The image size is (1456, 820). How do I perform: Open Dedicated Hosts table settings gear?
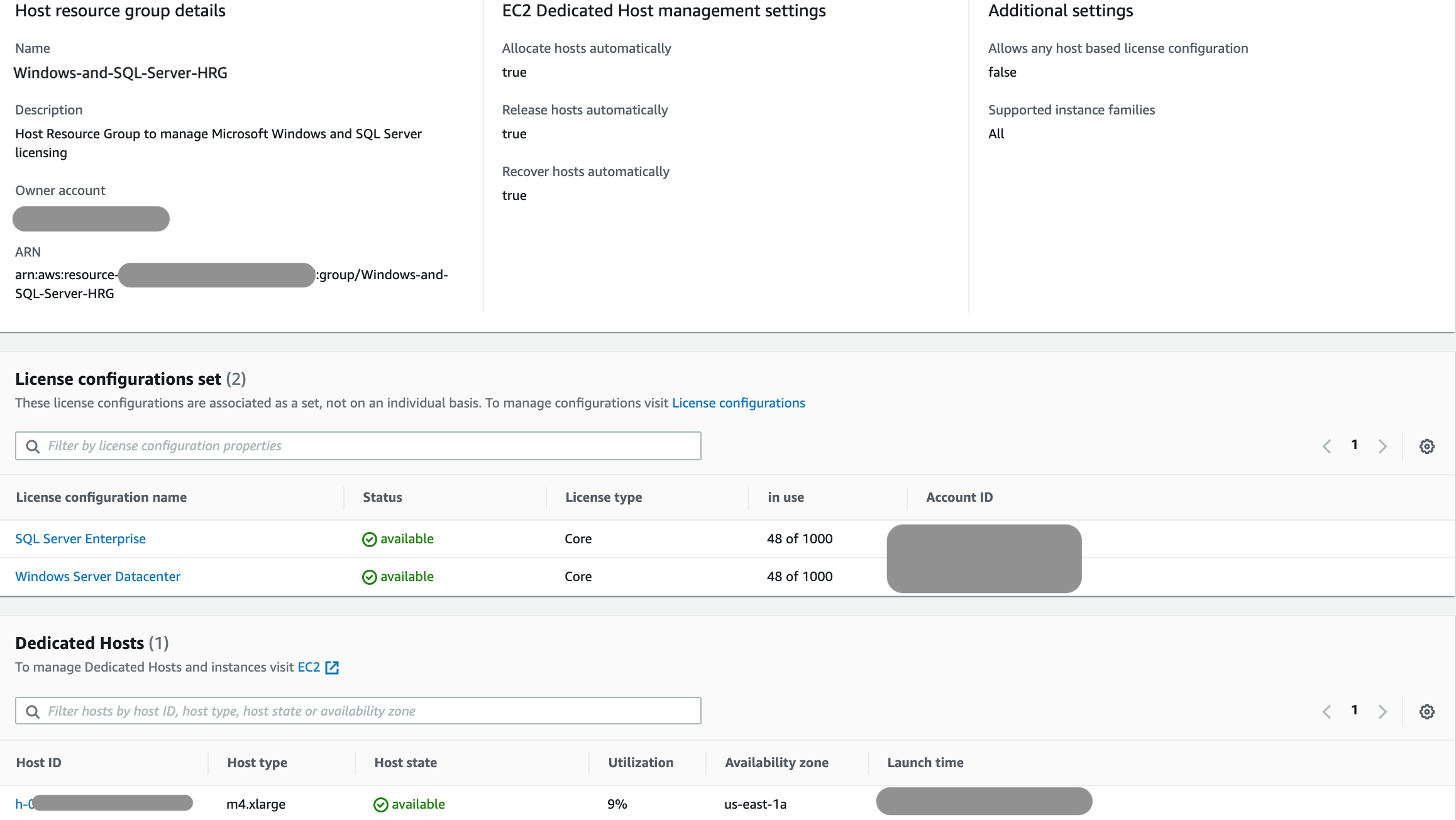point(1426,712)
